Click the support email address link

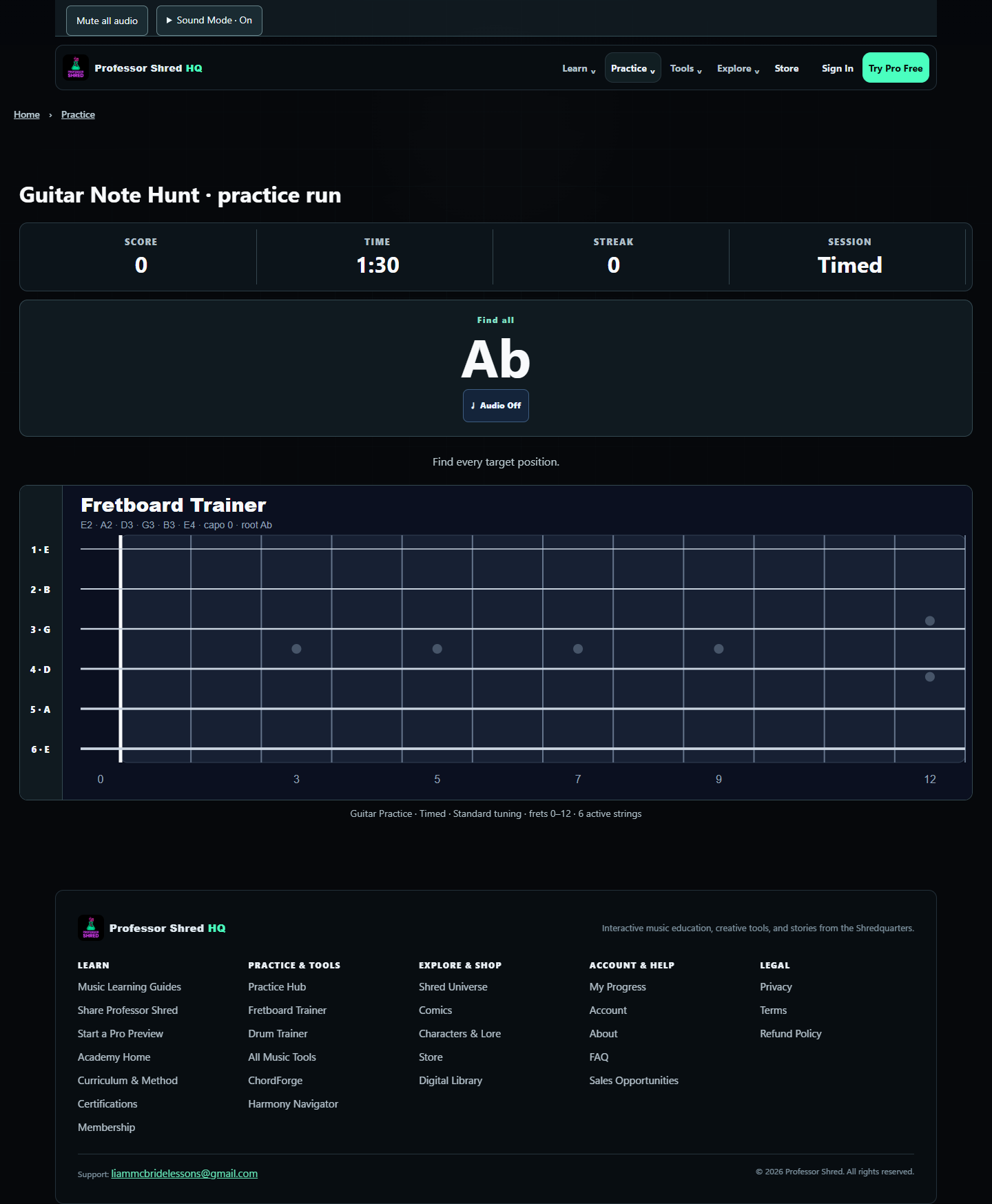tap(185, 1174)
